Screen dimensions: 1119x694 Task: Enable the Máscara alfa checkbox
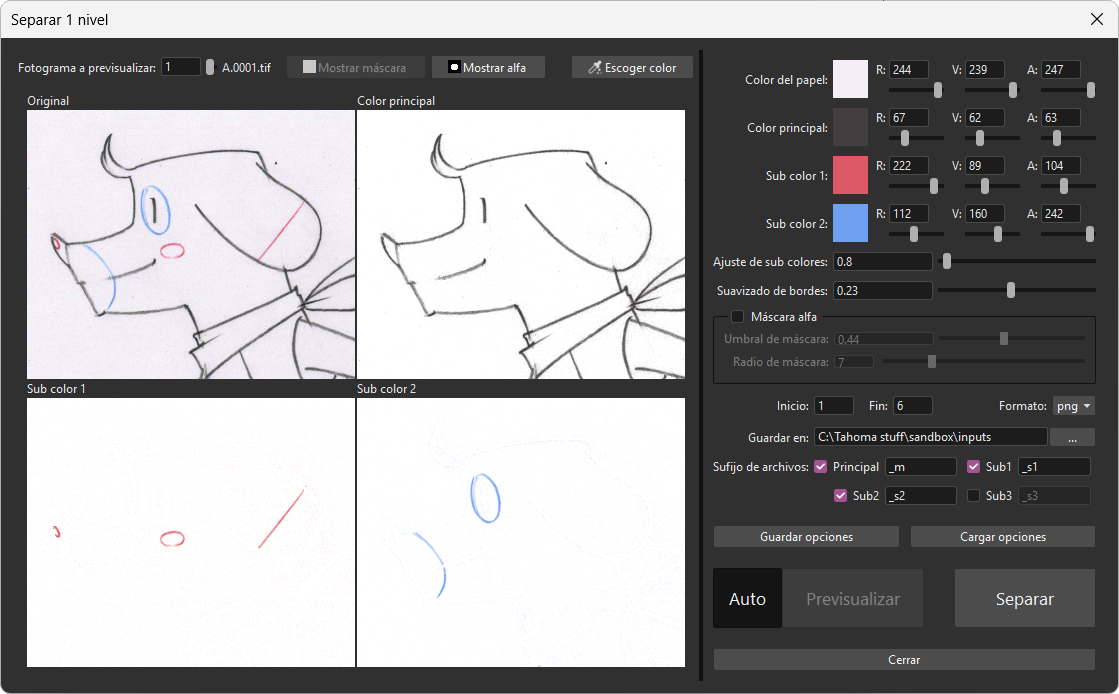click(x=738, y=316)
